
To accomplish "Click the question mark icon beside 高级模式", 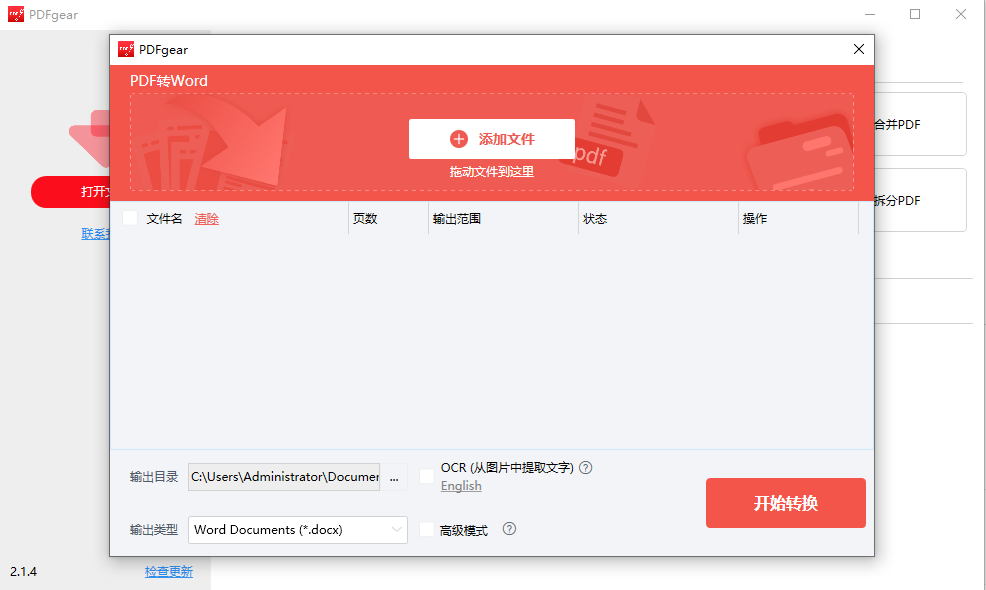I will (509, 528).
